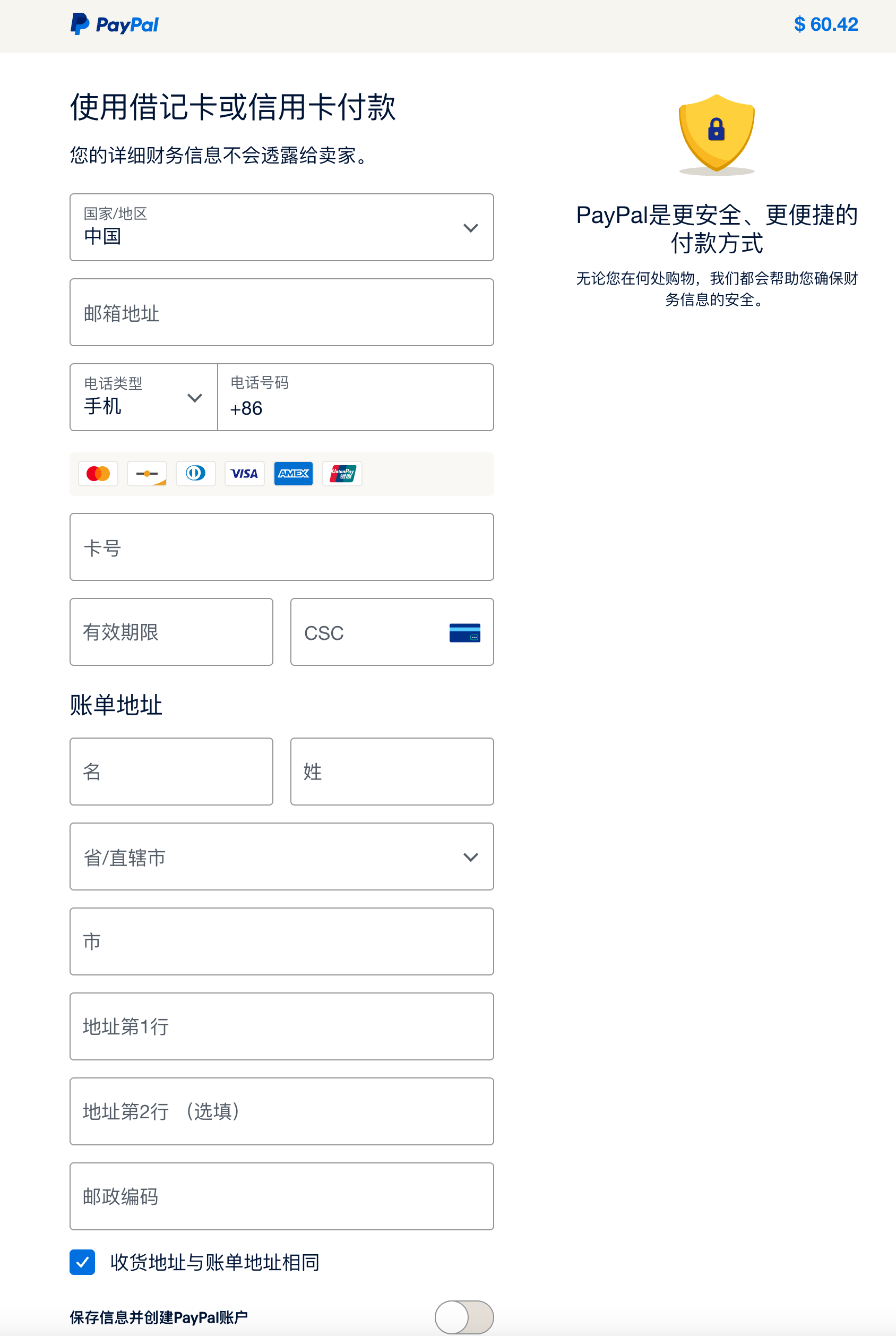Image resolution: width=896 pixels, height=1336 pixels.
Task: Click the Mastercard card icon
Action: tap(98, 473)
